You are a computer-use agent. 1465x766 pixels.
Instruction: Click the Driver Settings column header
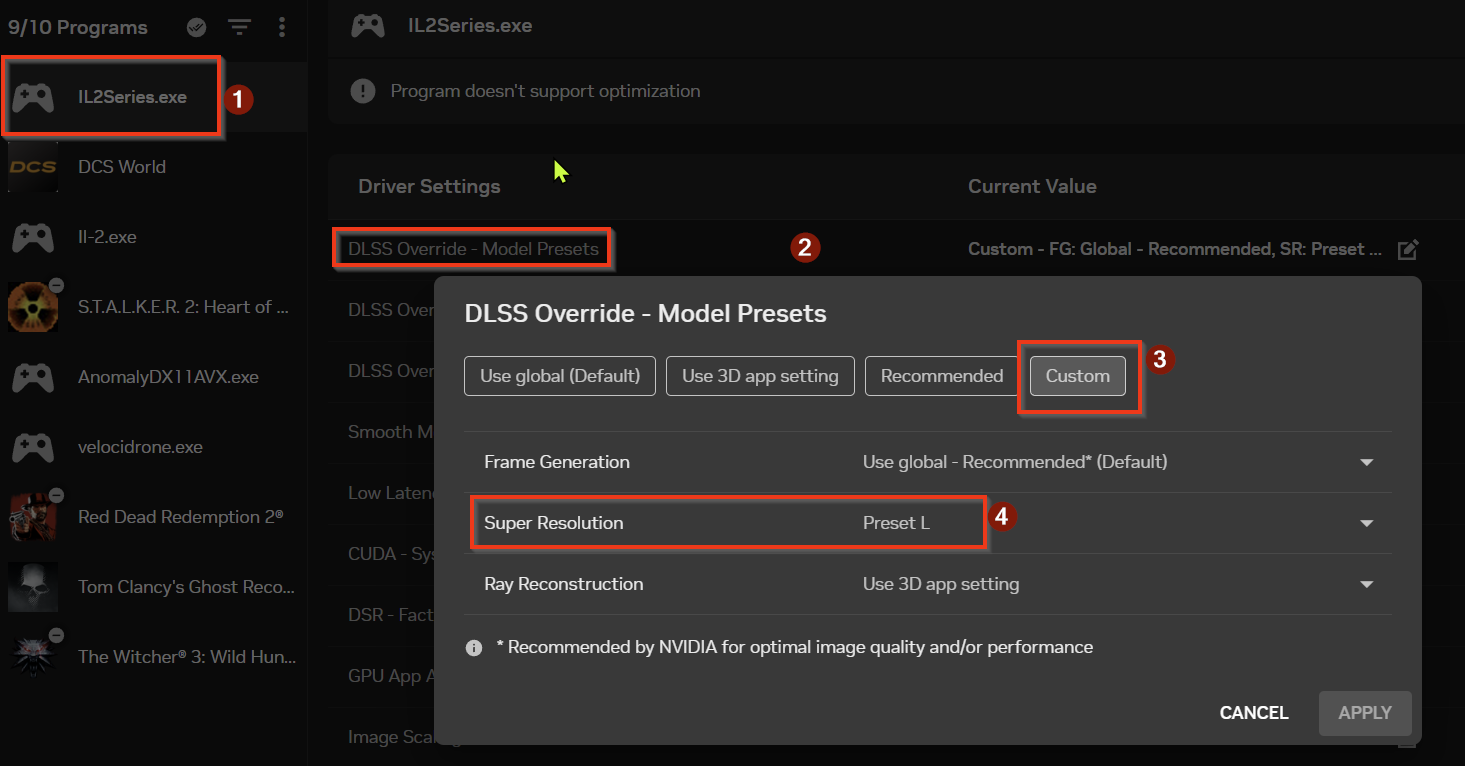pyautogui.click(x=429, y=186)
